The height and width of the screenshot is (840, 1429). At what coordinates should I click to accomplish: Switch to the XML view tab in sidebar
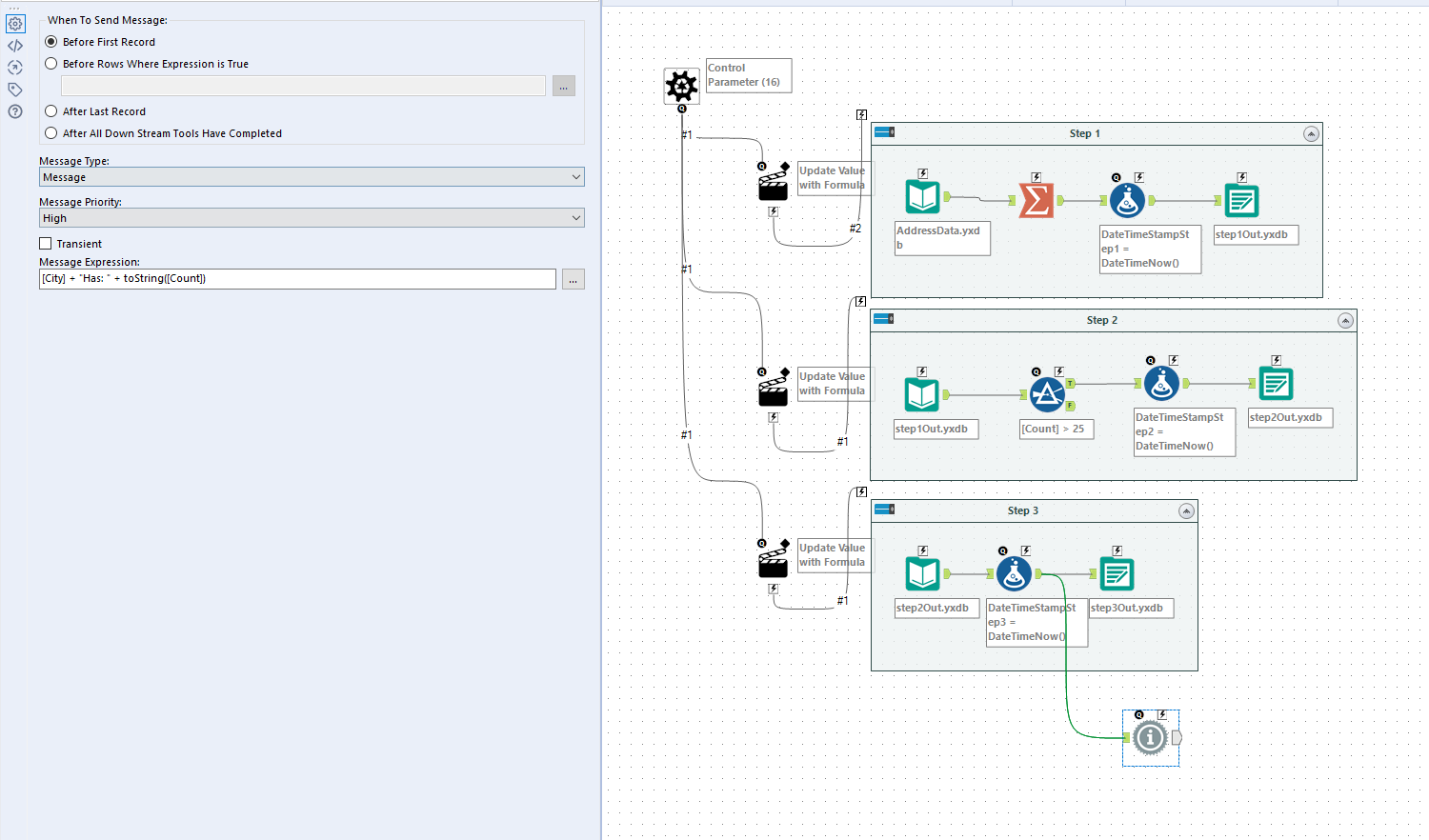[14, 46]
